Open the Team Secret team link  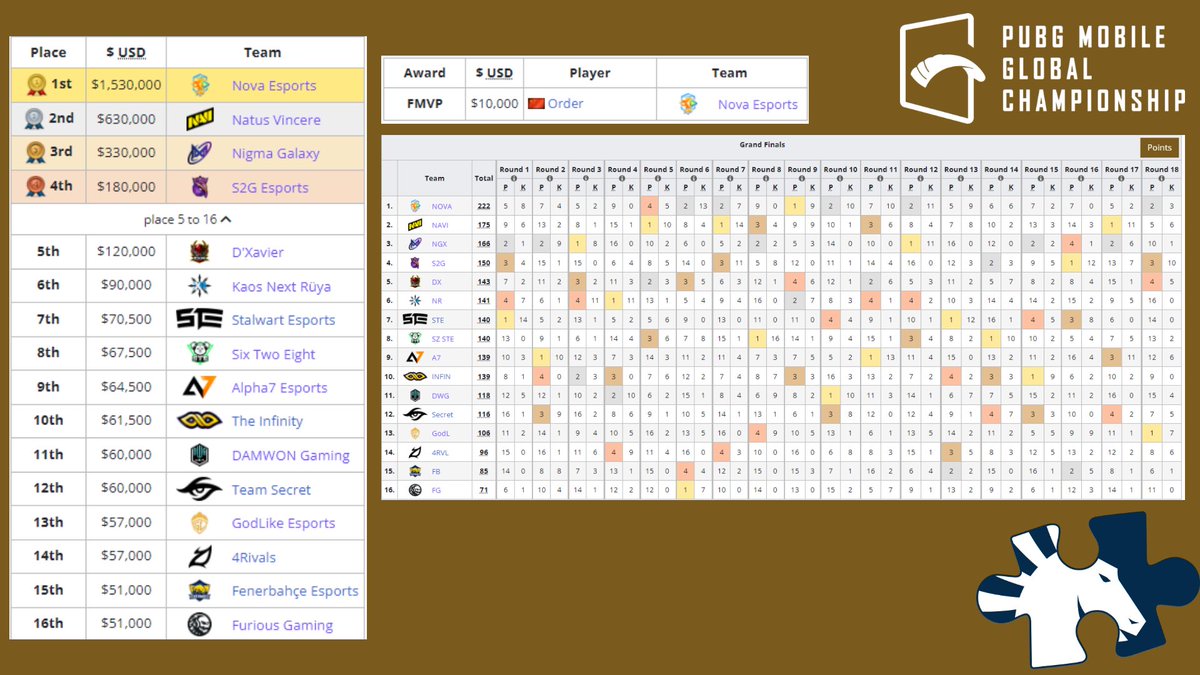point(271,490)
